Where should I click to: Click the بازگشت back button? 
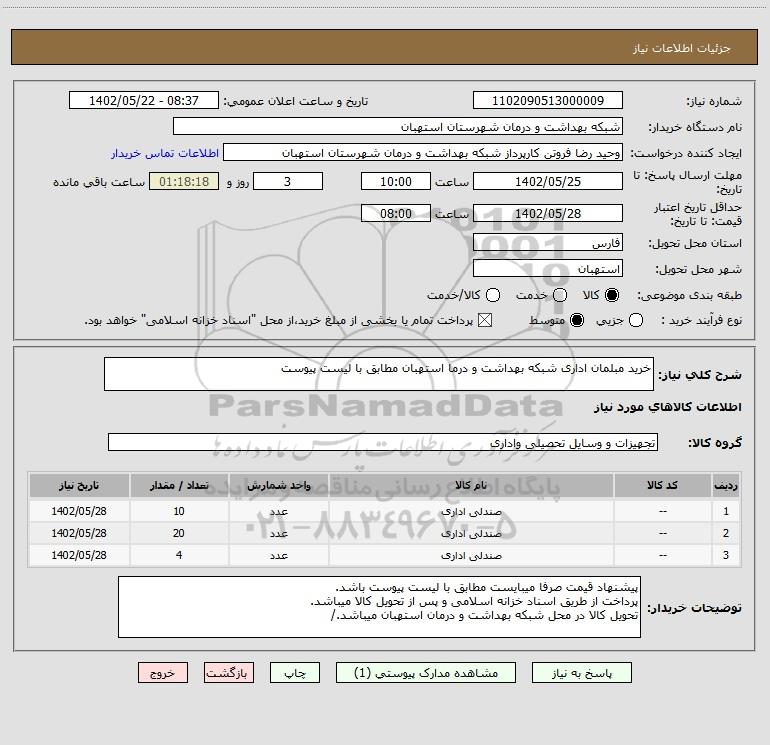click(229, 673)
